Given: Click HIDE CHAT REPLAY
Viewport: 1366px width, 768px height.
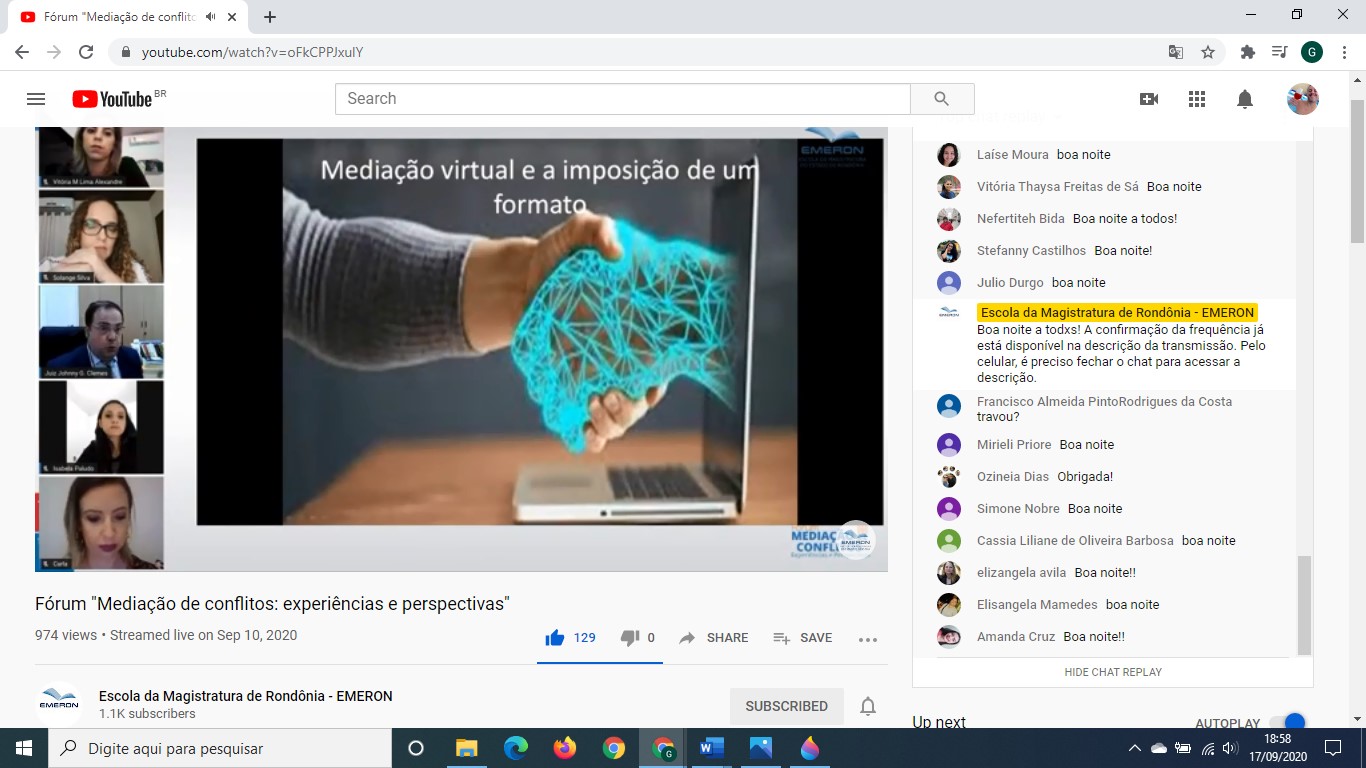Looking at the screenshot, I should 1112,672.
